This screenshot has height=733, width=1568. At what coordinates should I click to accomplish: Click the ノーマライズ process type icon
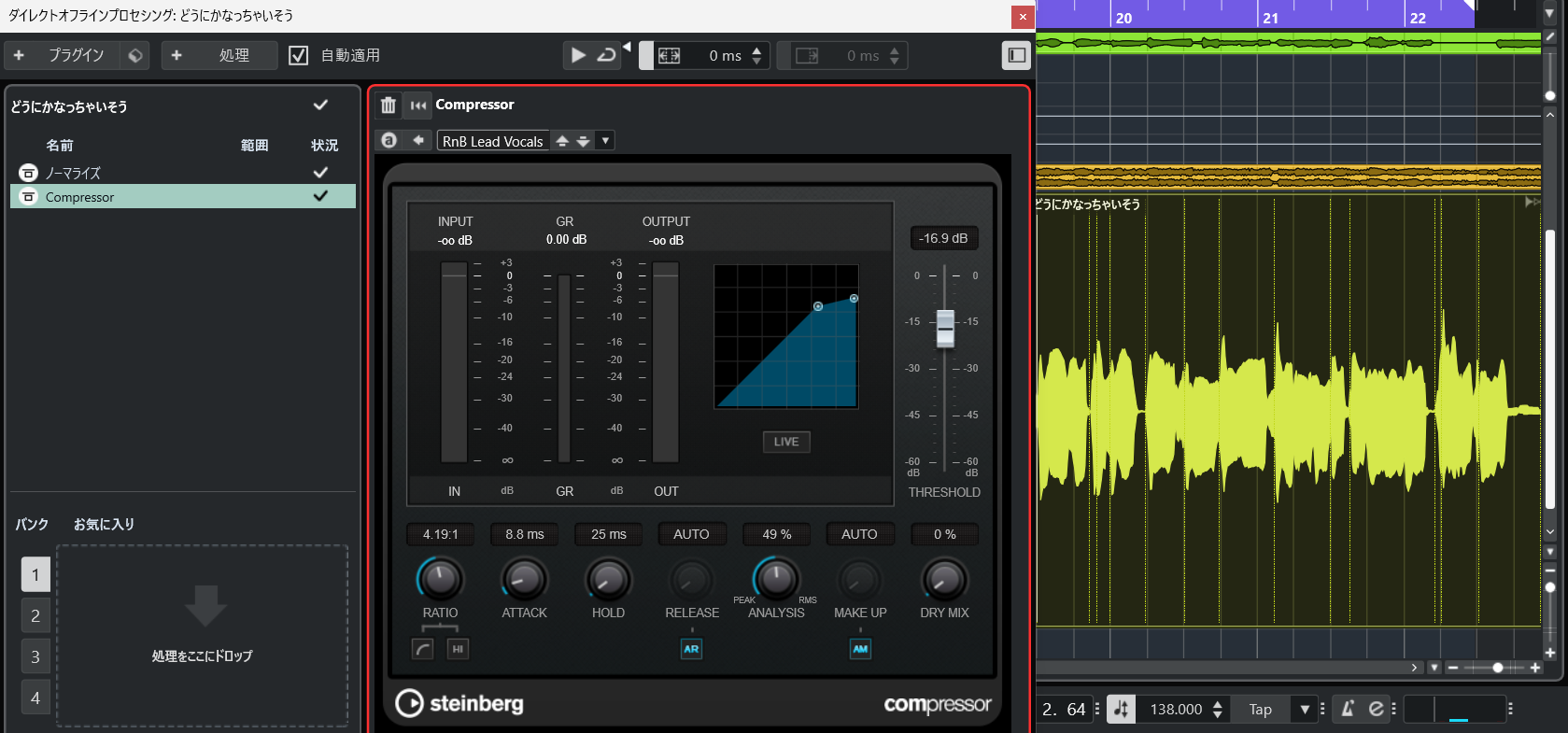point(29,173)
